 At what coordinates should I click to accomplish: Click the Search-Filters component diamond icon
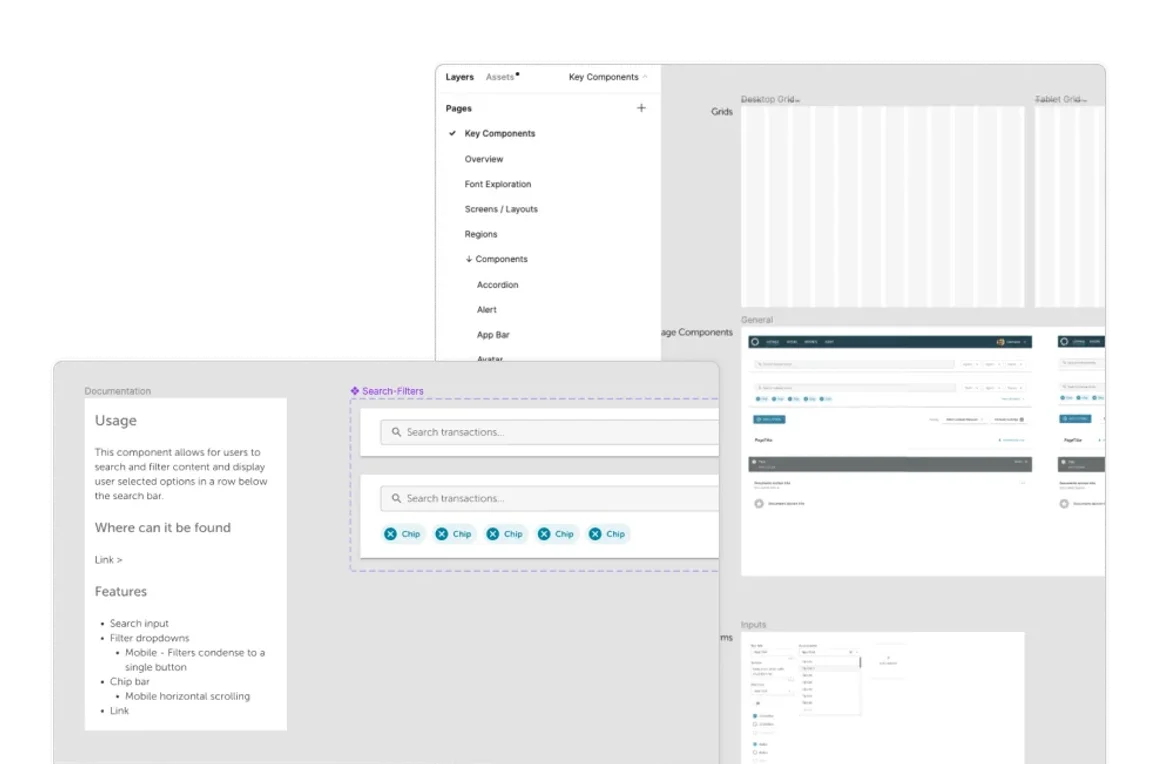[x=355, y=391]
